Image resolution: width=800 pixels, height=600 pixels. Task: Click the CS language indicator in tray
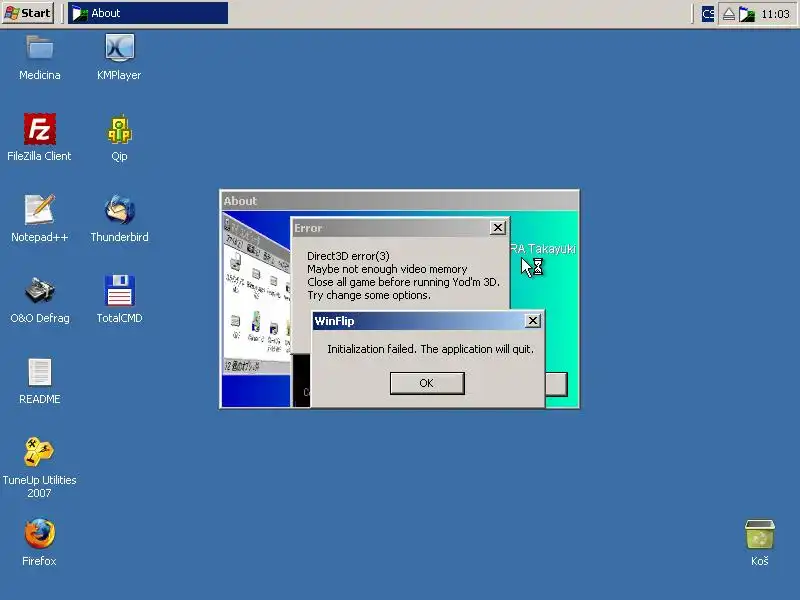[x=708, y=14]
